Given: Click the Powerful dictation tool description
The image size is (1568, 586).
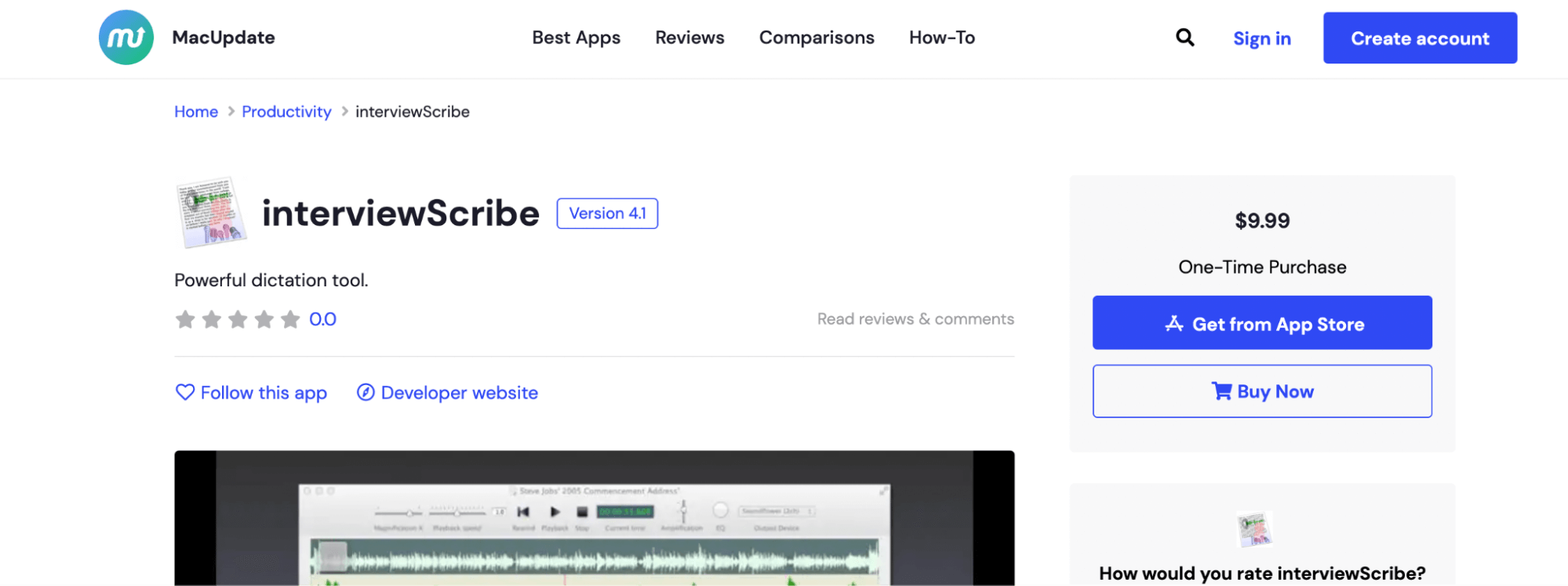Looking at the screenshot, I should (271, 280).
